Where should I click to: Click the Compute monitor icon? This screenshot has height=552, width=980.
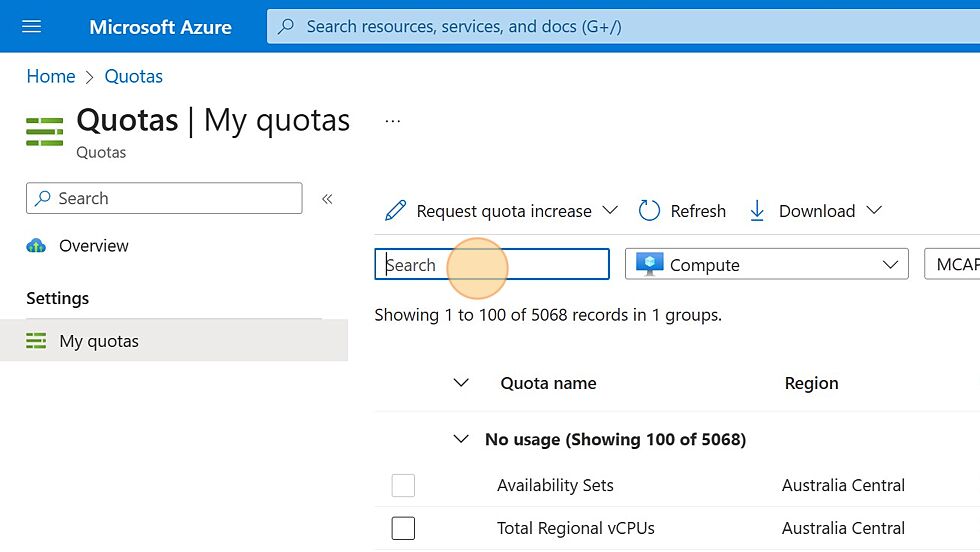(649, 264)
